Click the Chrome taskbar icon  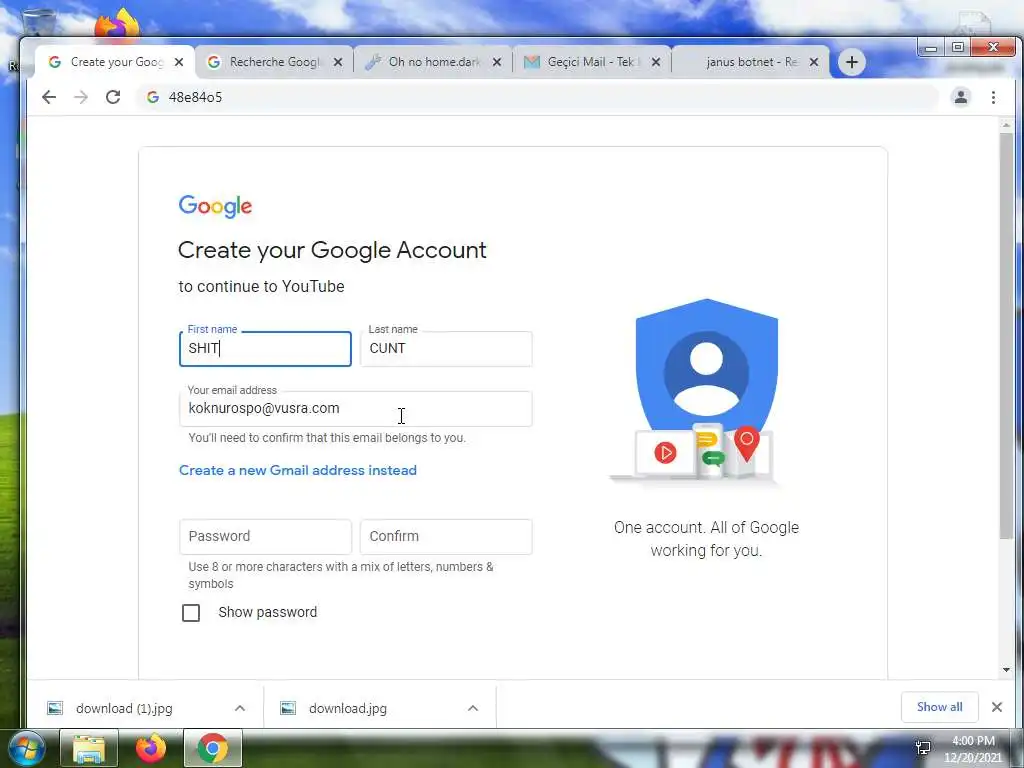(x=213, y=748)
